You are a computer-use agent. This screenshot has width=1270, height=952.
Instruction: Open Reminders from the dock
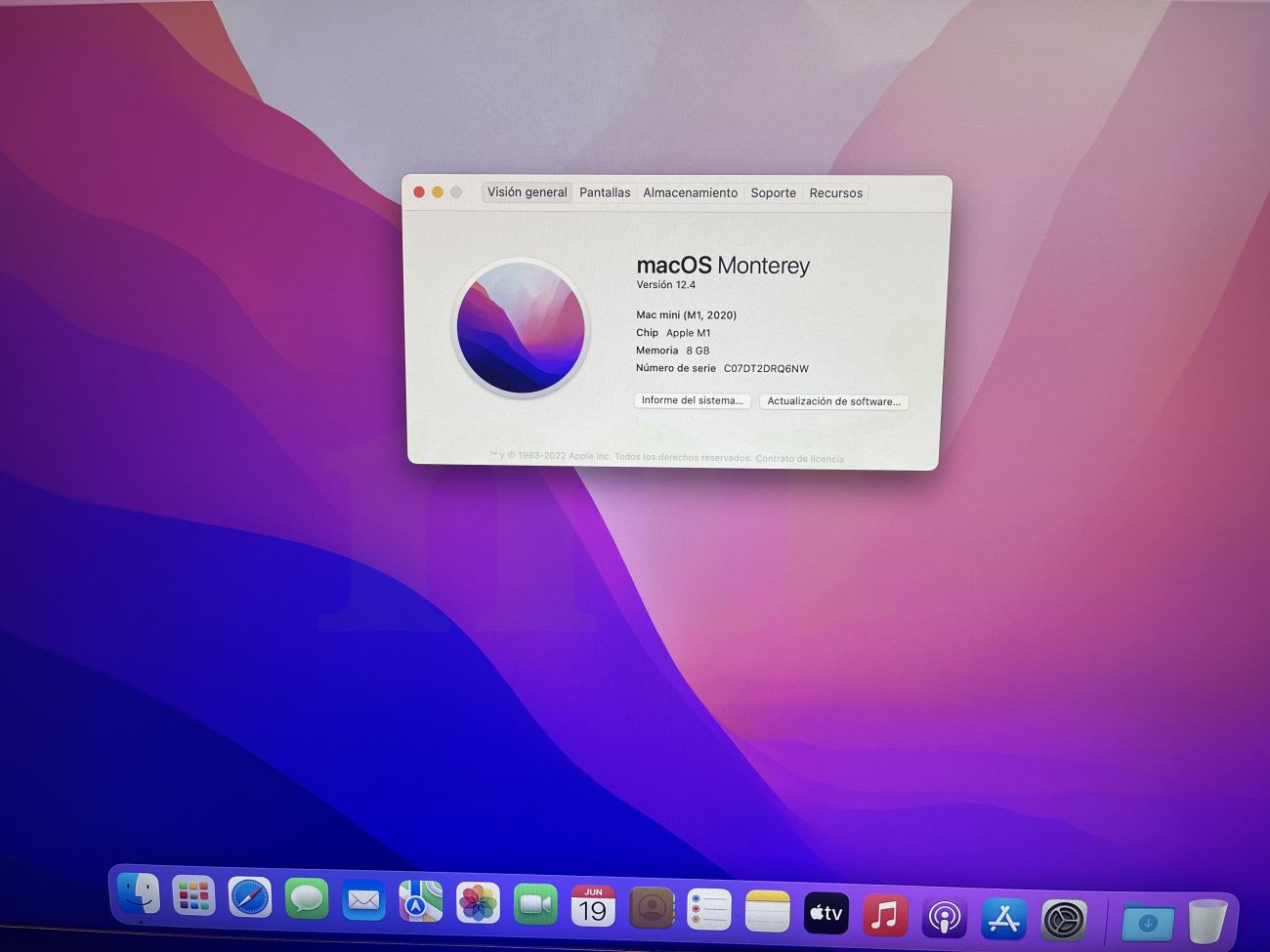[x=709, y=910]
